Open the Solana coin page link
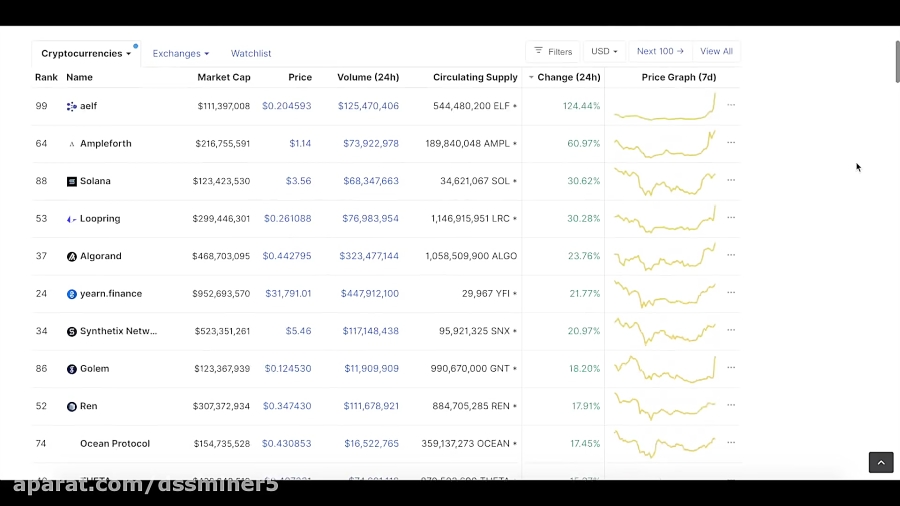Viewport: 900px width, 506px height. pos(95,181)
